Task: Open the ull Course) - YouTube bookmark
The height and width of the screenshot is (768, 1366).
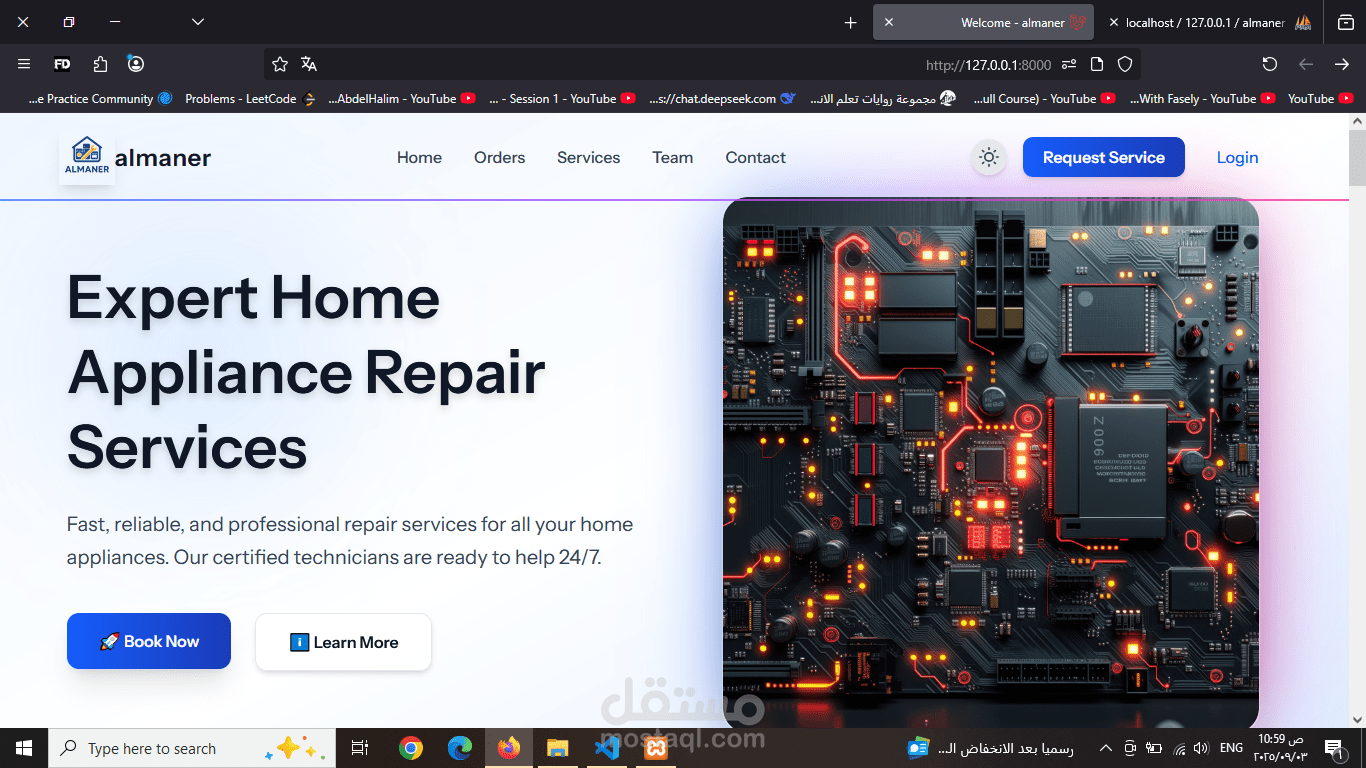Action: [1043, 99]
